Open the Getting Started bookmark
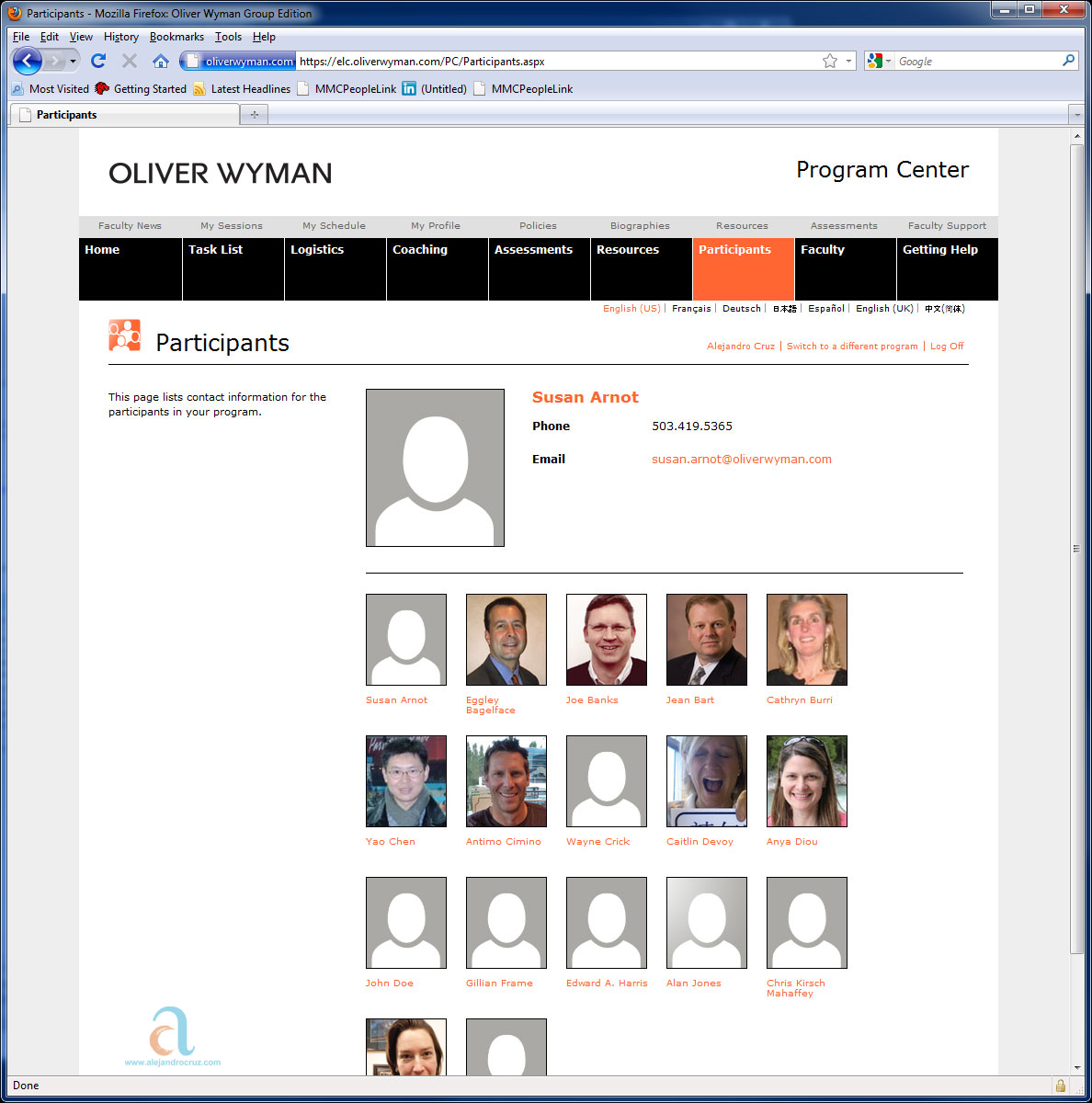The width and height of the screenshot is (1092, 1103). click(141, 89)
